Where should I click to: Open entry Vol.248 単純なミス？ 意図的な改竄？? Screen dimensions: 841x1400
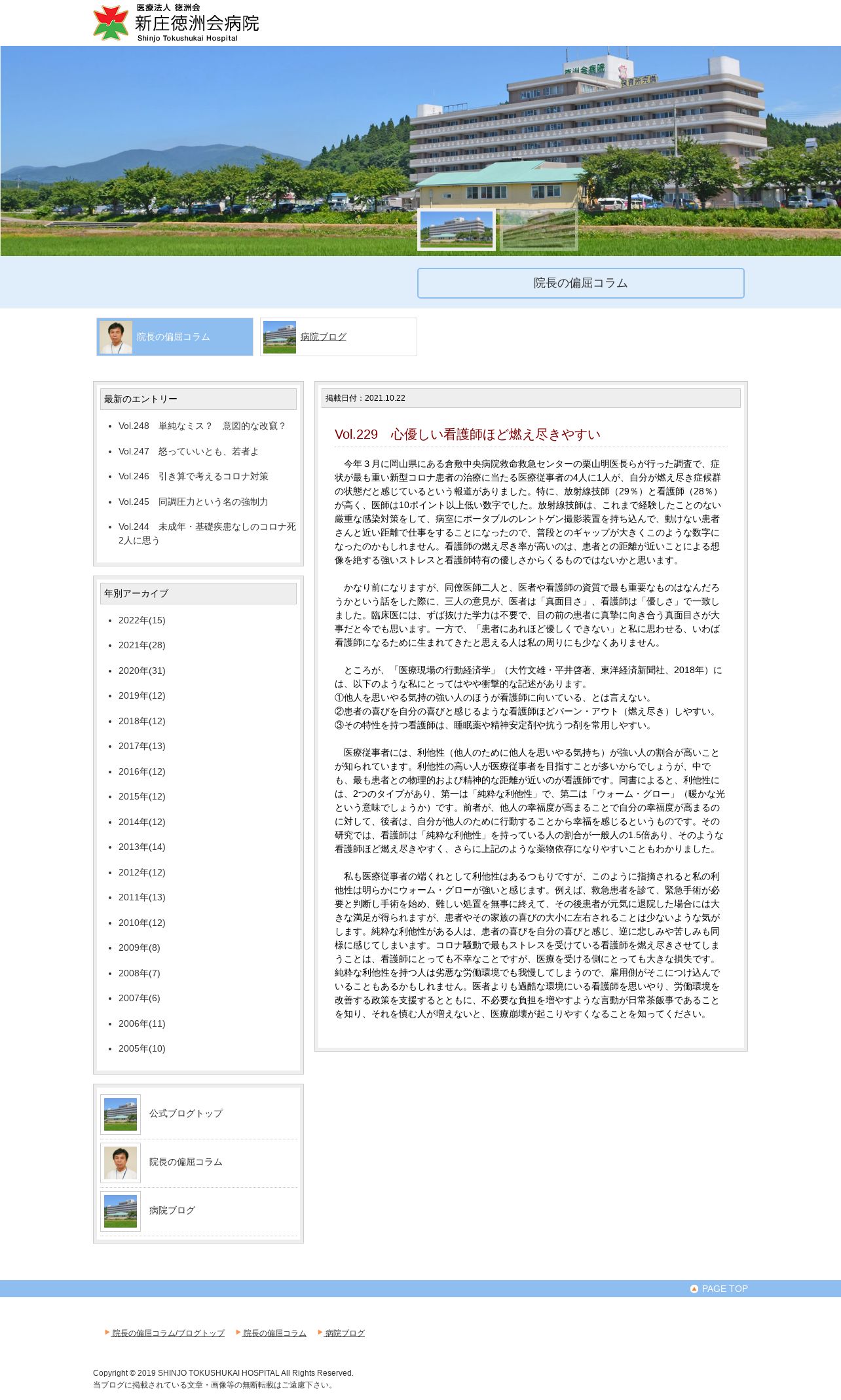pyautogui.click(x=202, y=426)
